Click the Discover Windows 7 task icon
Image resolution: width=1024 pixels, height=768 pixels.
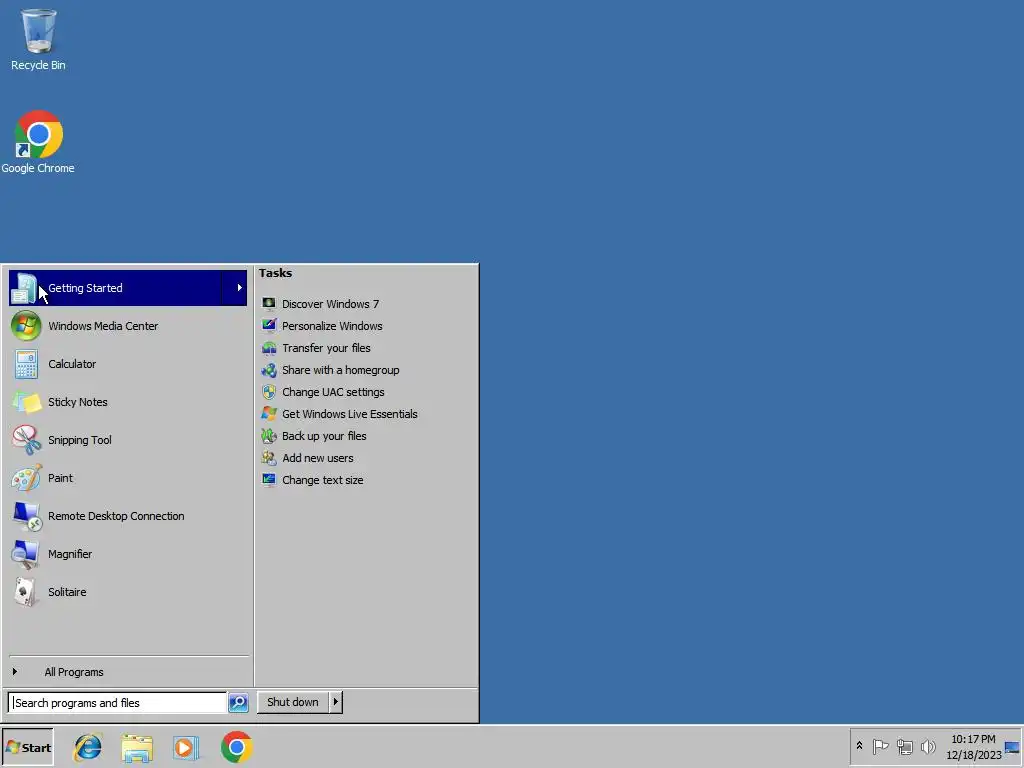tap(268, 304)
